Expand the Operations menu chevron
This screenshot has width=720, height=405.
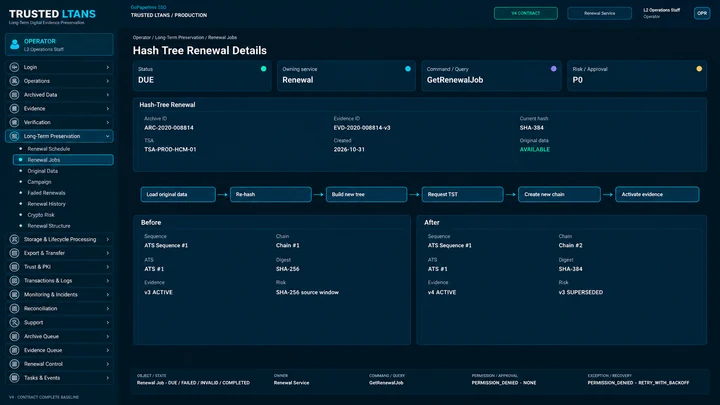pyautogui.click(x=108, y=81)
